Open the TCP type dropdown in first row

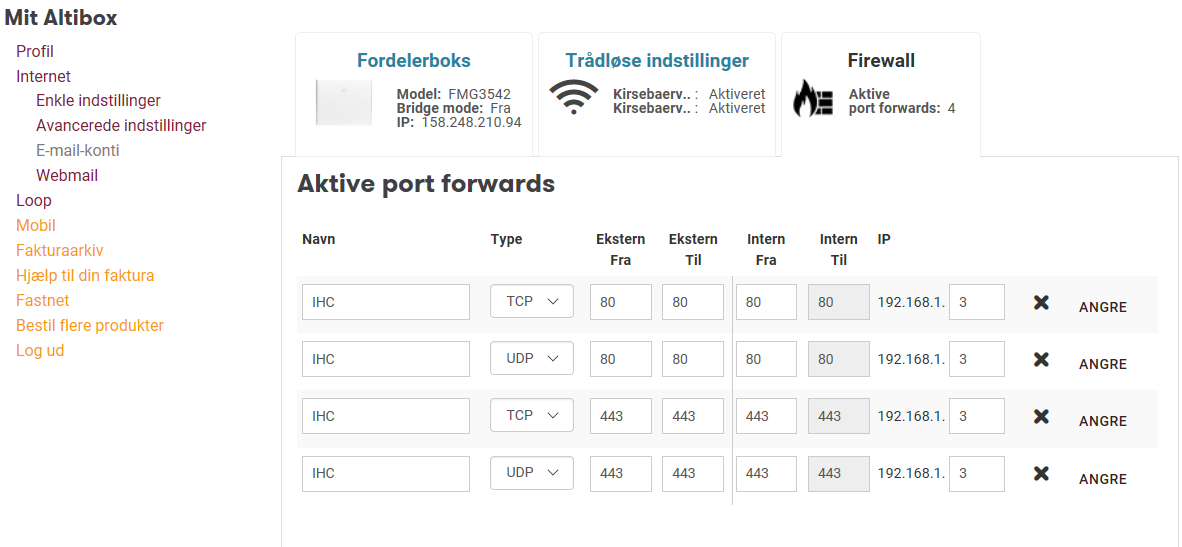(531, 301)
